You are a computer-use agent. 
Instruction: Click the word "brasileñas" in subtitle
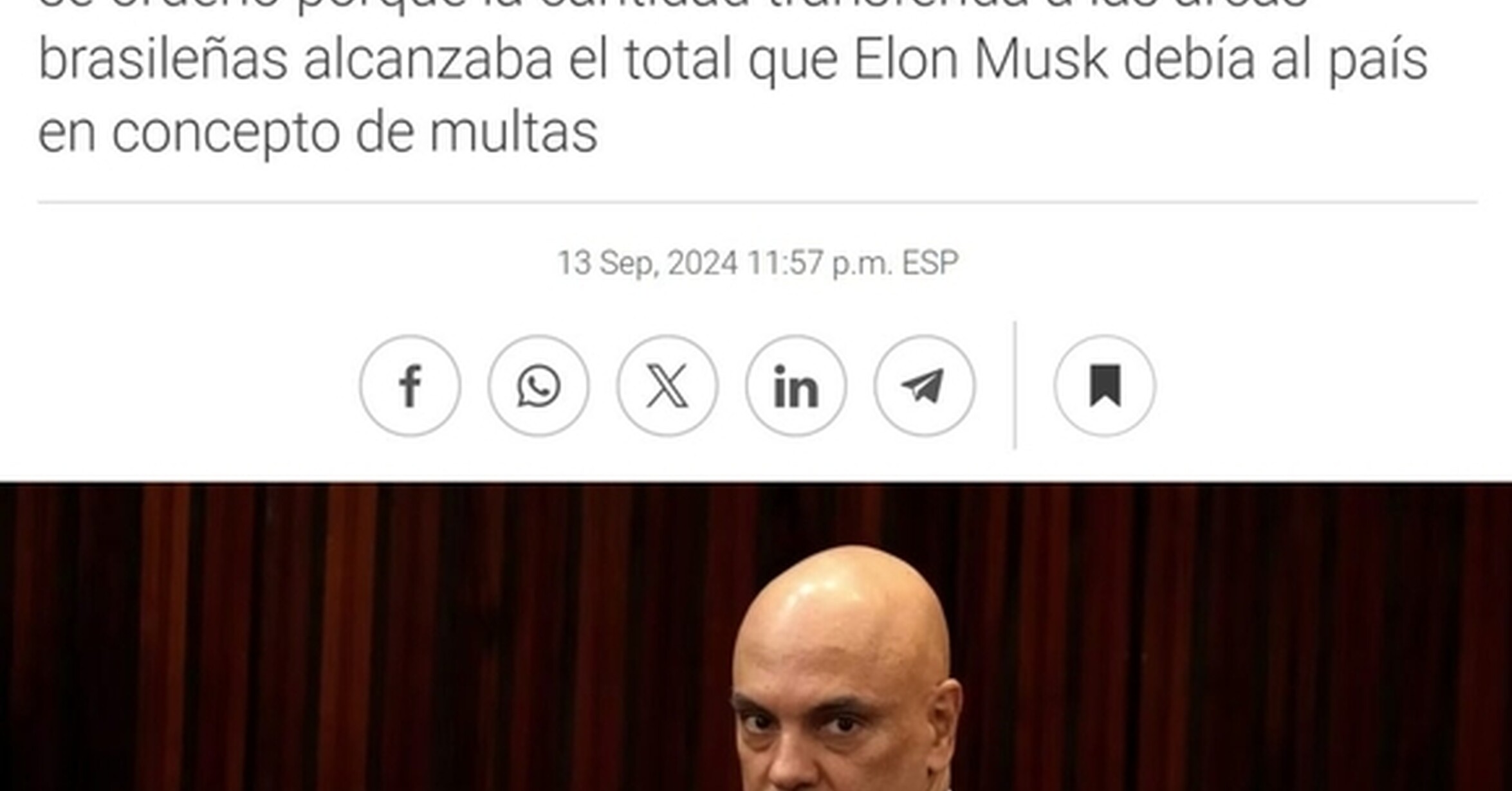[163, 60]
